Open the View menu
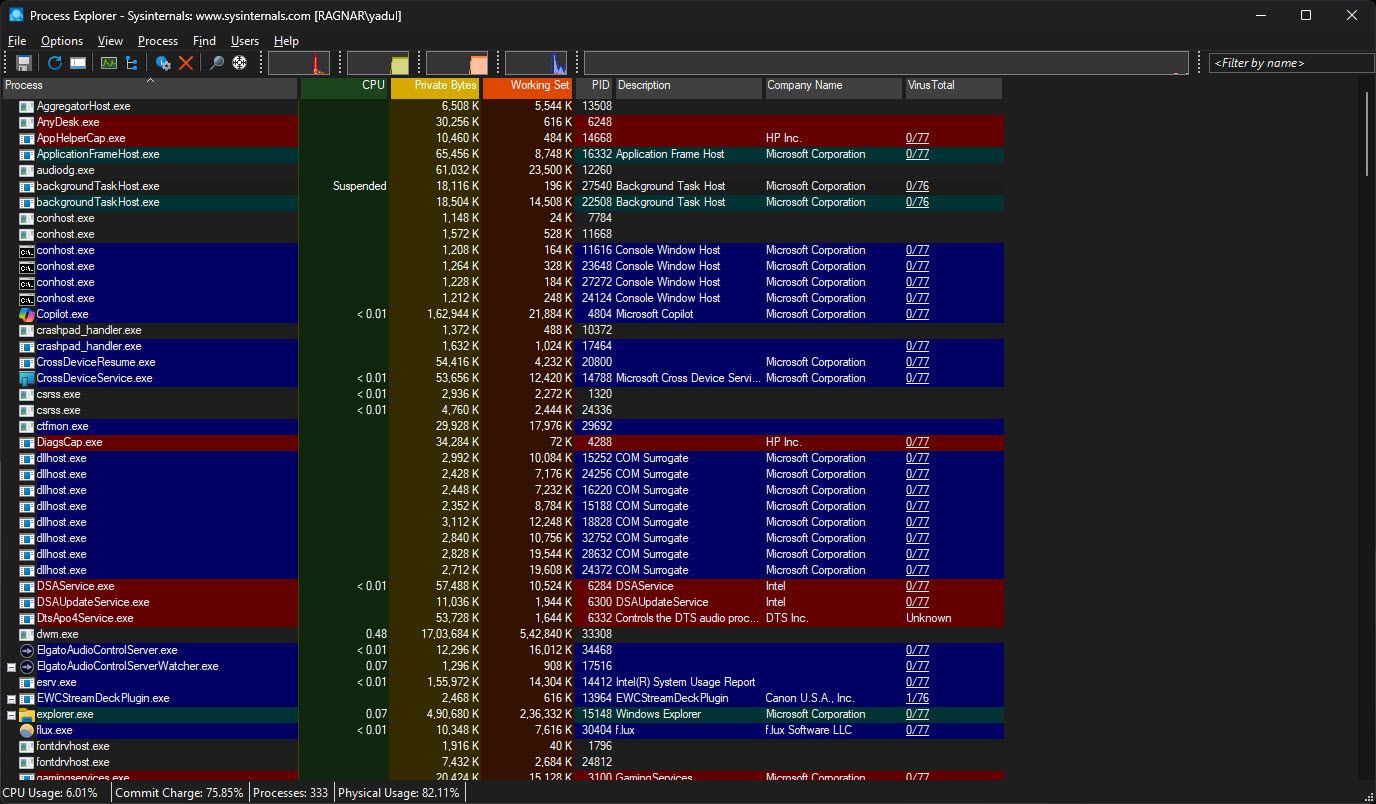This screenshot has width=1376, height=804. click(x=110, y=41)
